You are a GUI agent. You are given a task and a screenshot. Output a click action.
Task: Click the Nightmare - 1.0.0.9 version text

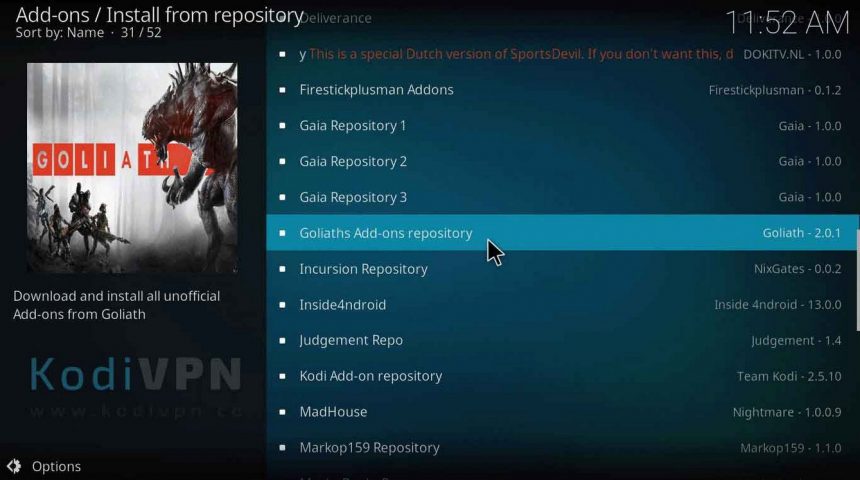(x=787, y=412)
